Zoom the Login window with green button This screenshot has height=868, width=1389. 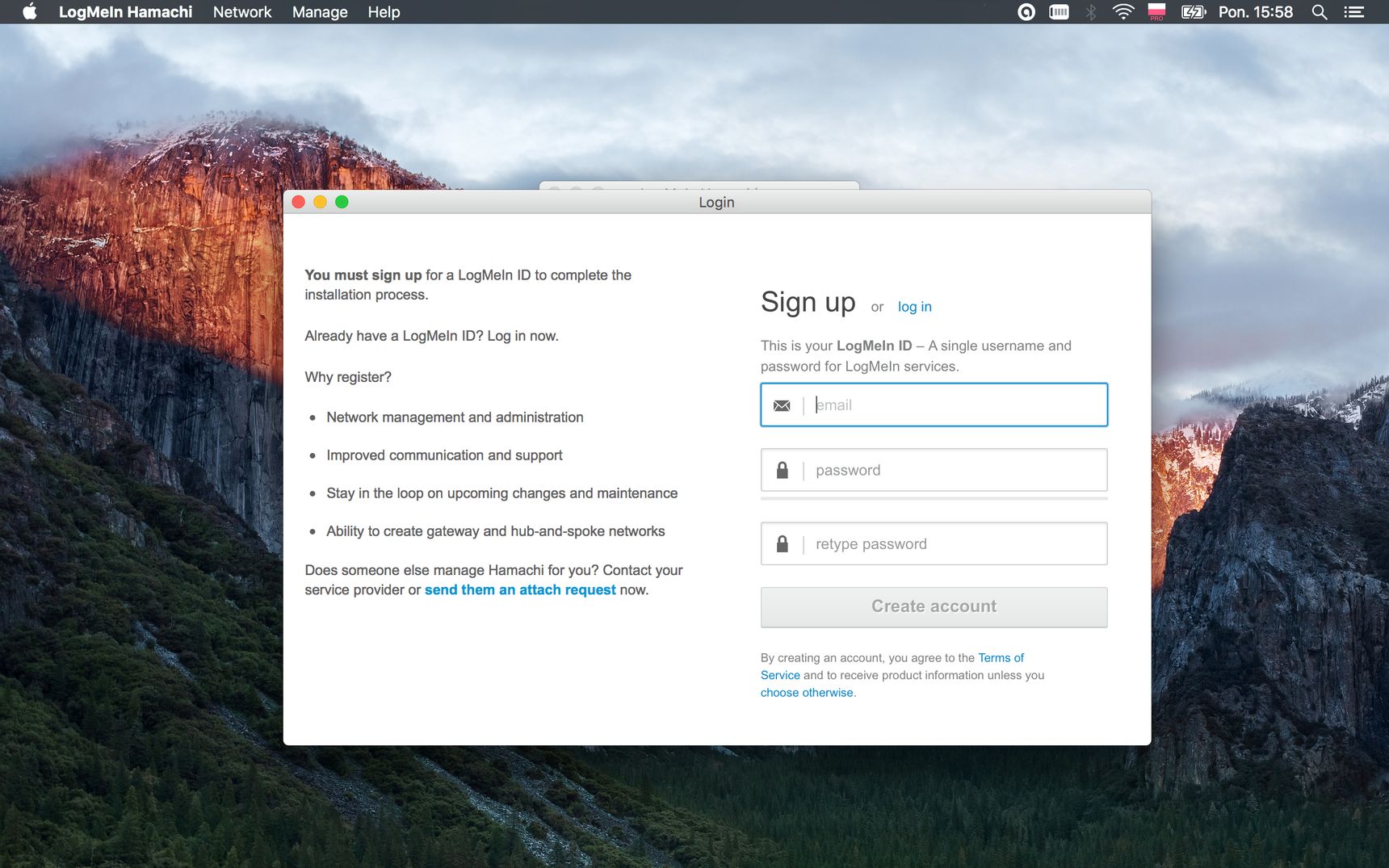(x=342, y=202)
